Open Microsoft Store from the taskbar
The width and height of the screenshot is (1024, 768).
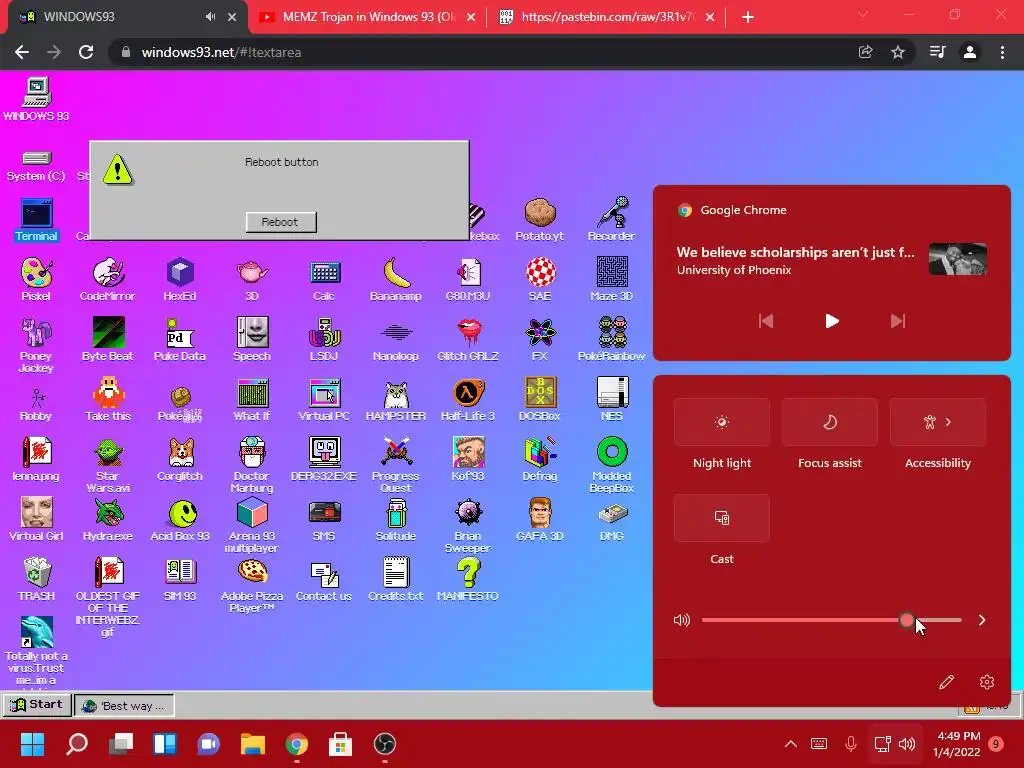(x=340, y=744)
